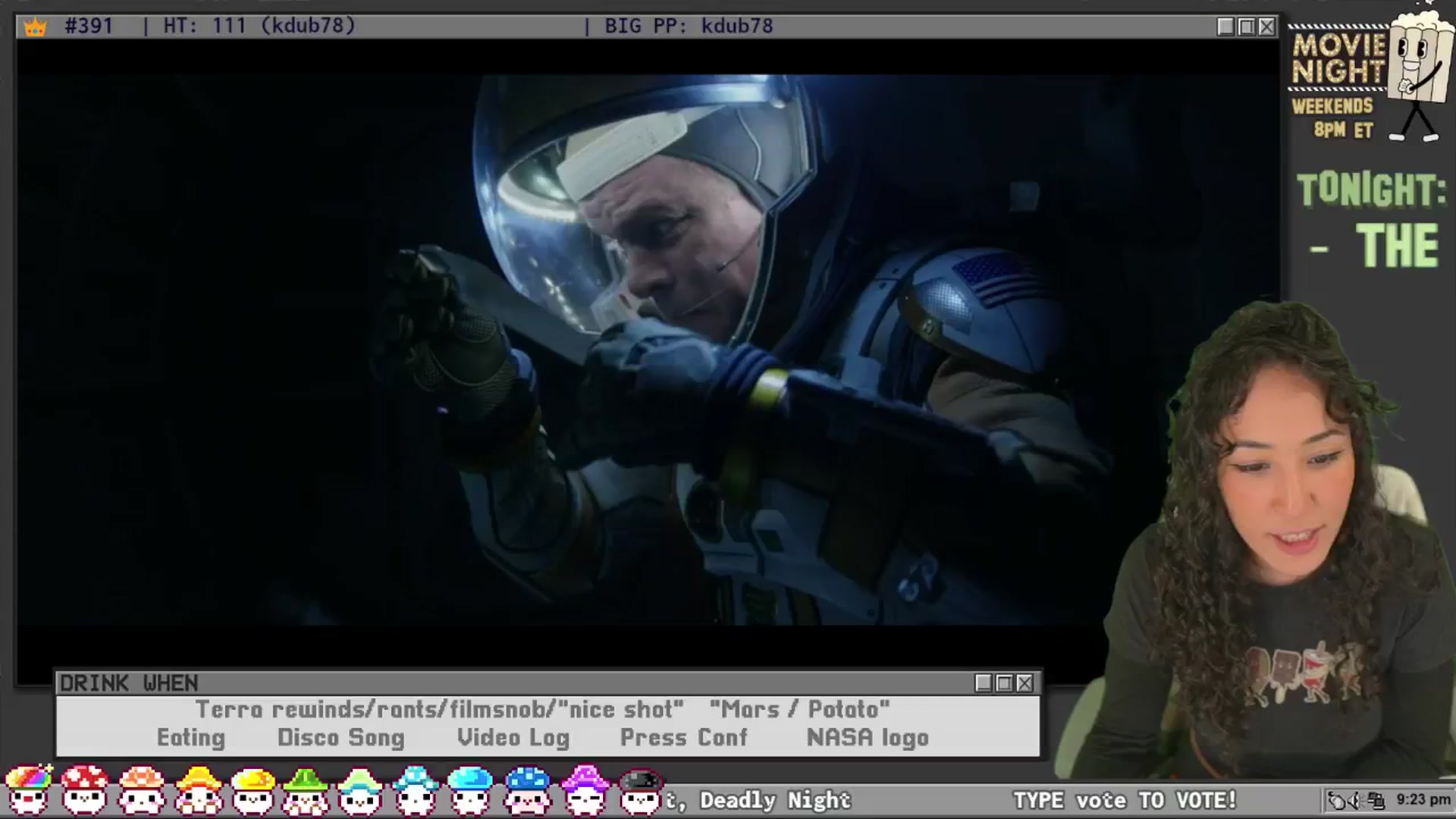Click the "WEEKENDS 8PM ET" schedule text
Screen dimensions: 1456x819
(1332, 118)
